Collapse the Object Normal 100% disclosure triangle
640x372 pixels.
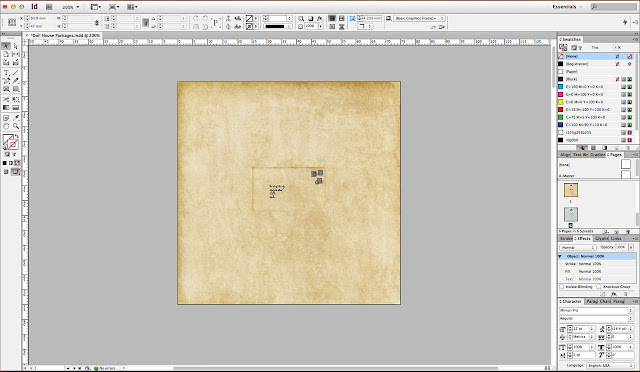click(560, 256)
